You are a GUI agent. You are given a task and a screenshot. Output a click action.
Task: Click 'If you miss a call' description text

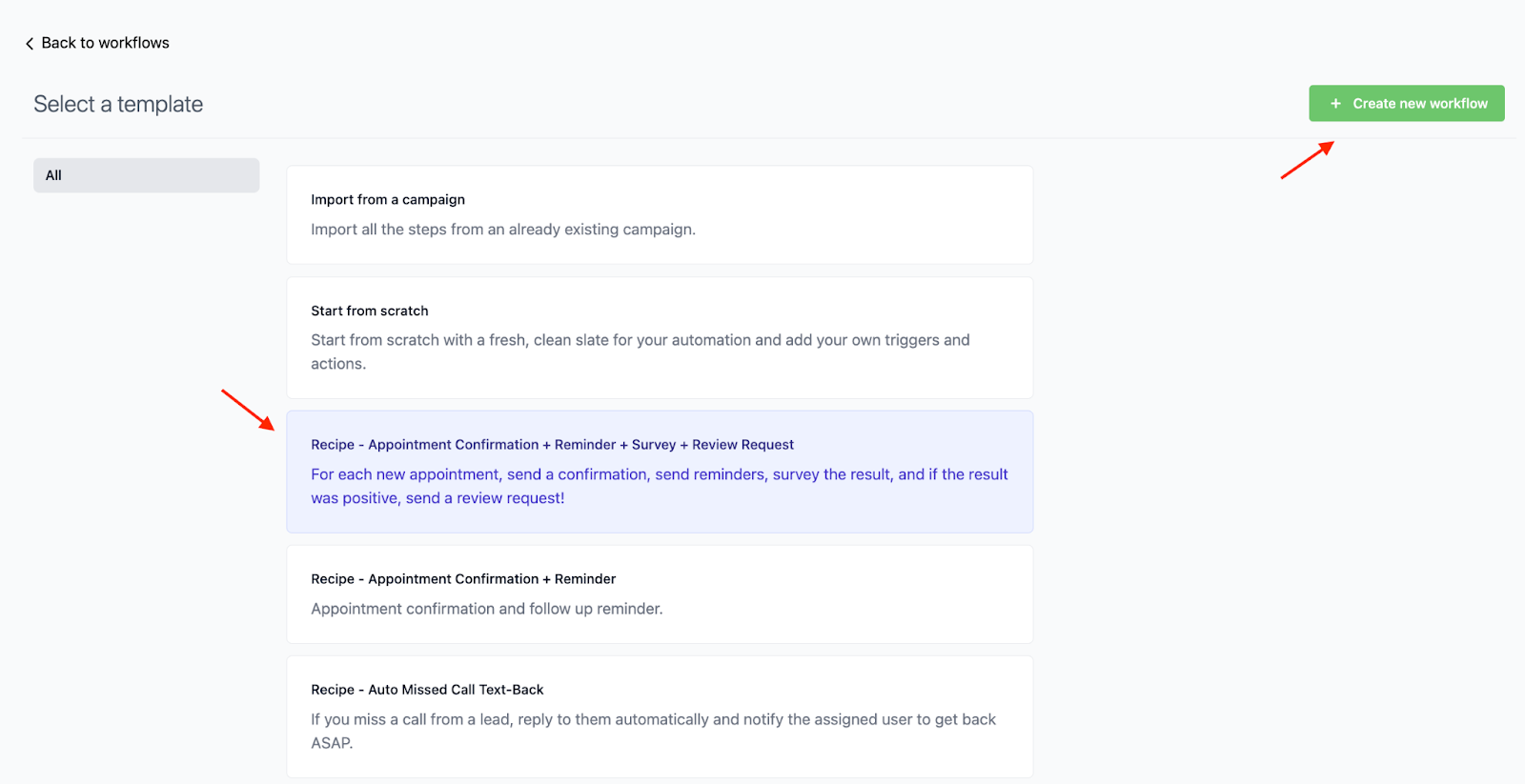coord(653,719)
